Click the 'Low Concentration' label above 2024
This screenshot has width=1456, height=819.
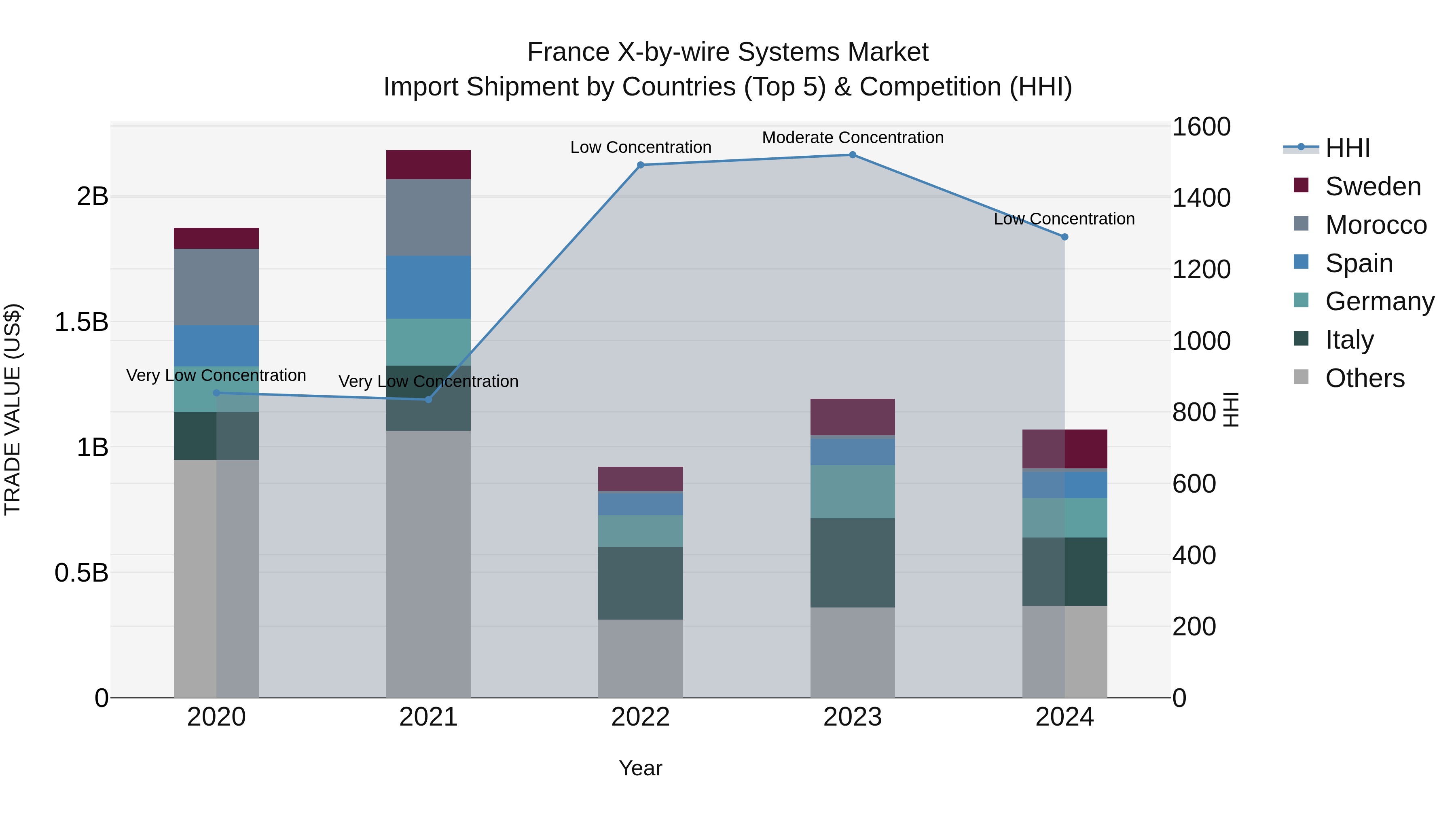click(1064, 219)
